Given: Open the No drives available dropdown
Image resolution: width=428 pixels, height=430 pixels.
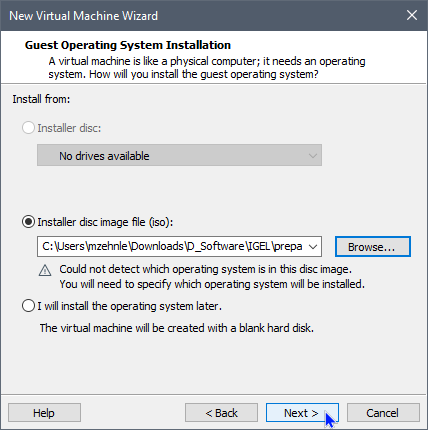Looking at the screenshot, I should 179,155.
